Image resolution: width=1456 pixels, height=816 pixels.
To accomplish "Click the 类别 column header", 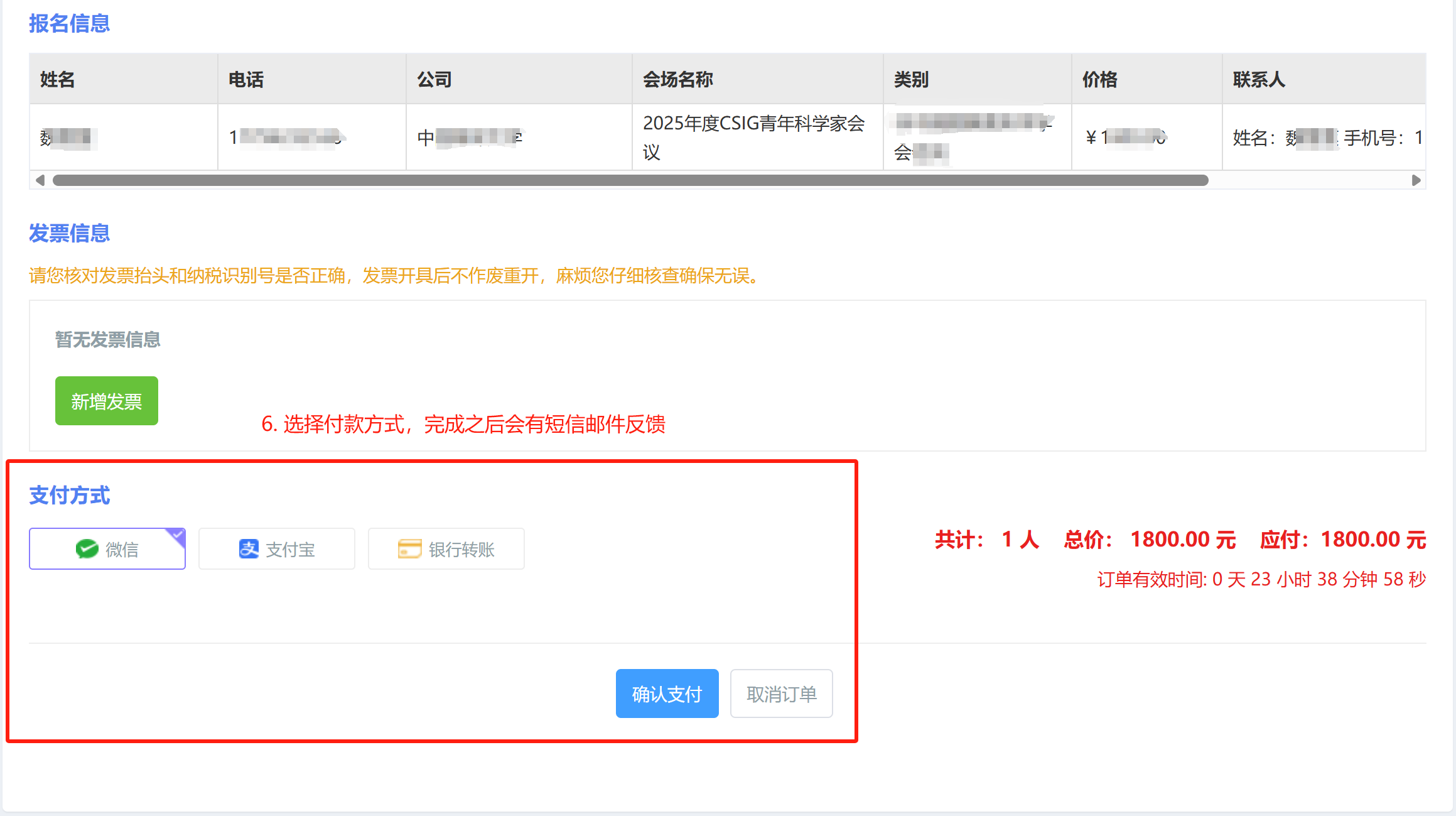I will (x=912, y=80).
